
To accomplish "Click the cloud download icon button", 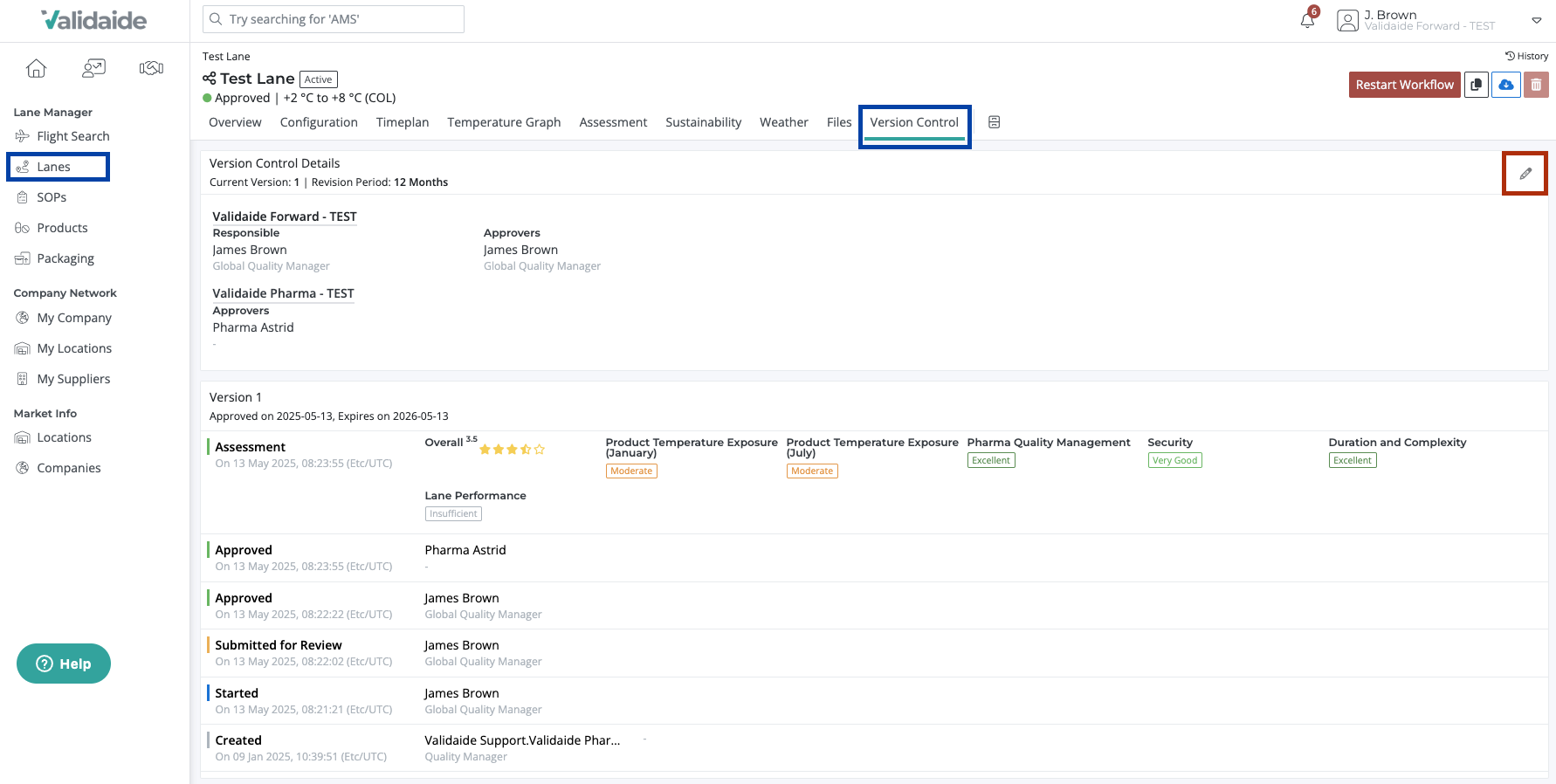I will 1506,85.
